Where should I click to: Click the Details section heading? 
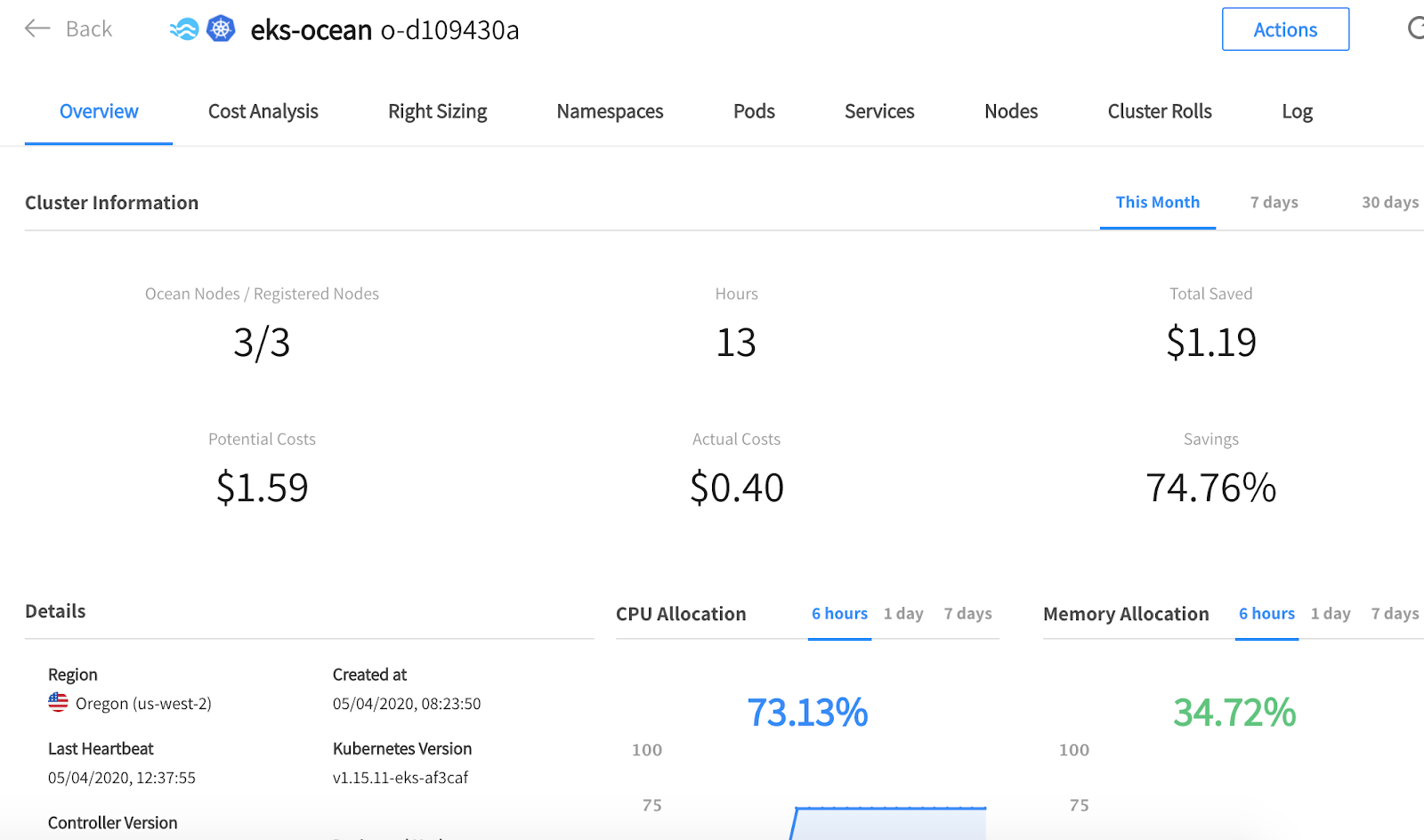55,611
